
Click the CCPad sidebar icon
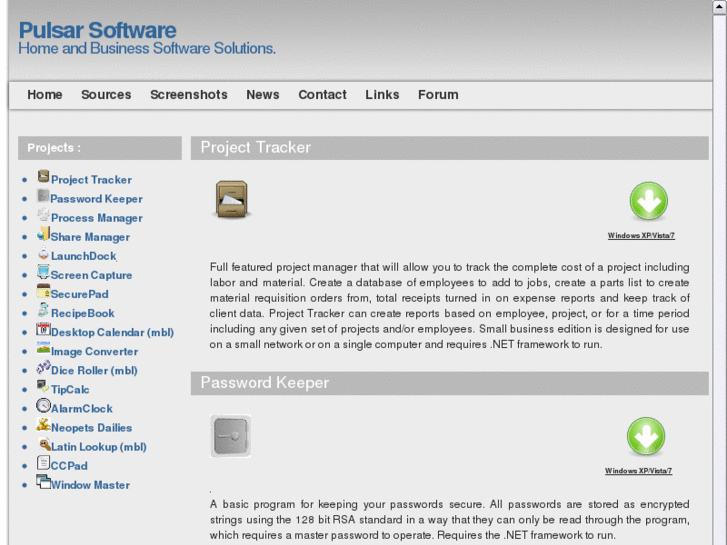pos(43,462)
